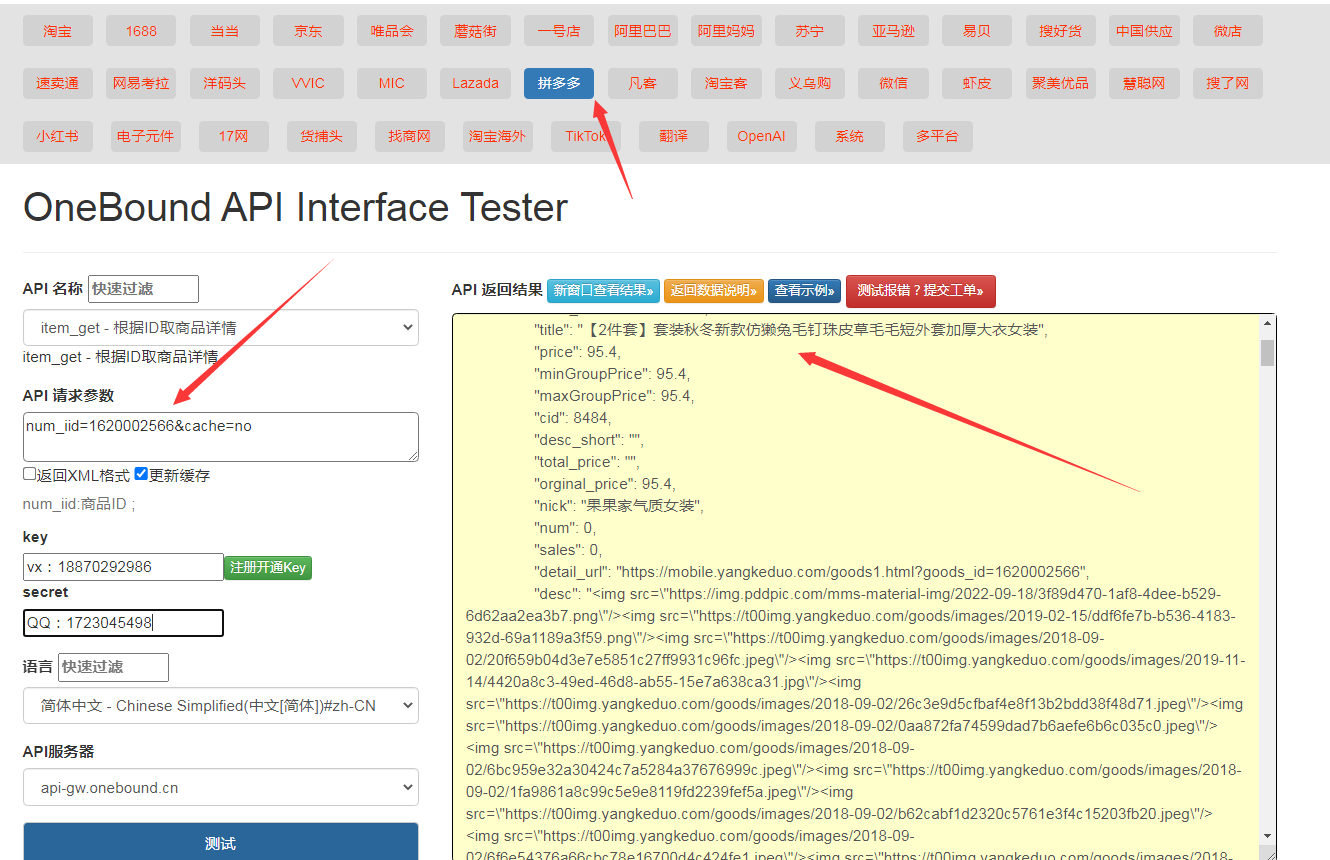Open the 义乌购 tab
The width and height of the screenshot is (1330, 860).
click(x=809, y=83)
